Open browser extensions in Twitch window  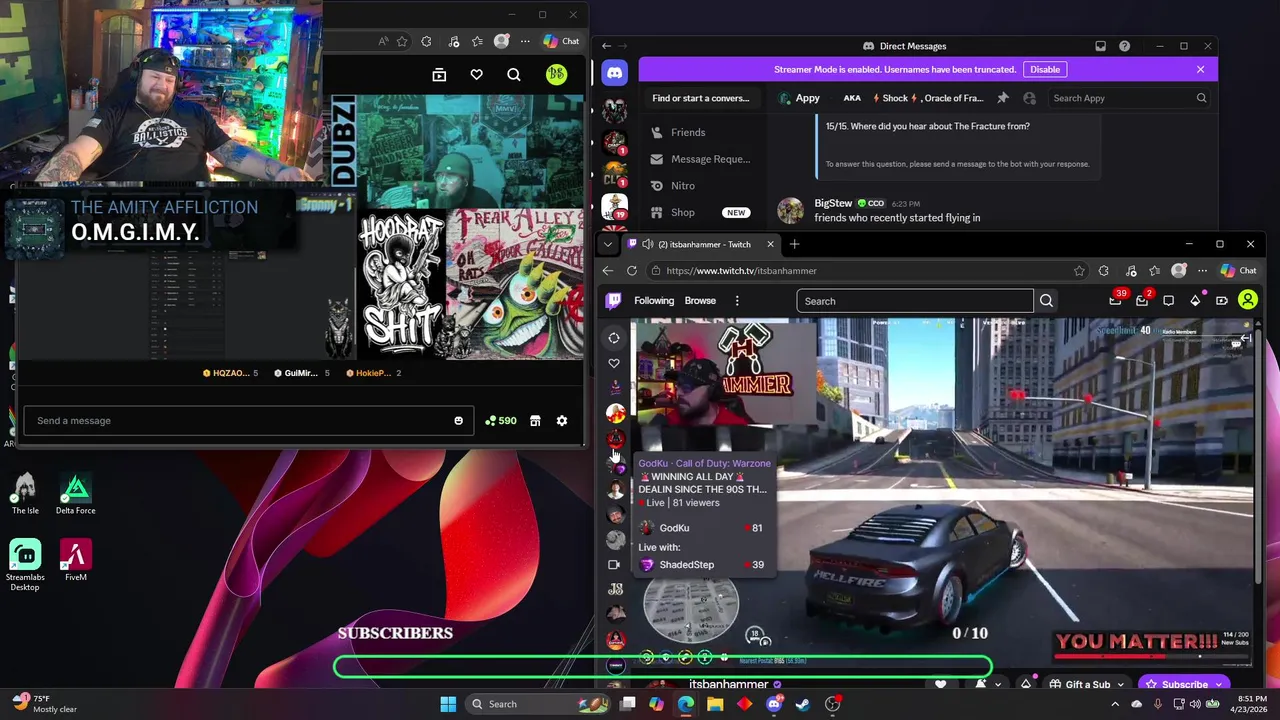(1103, 271)
